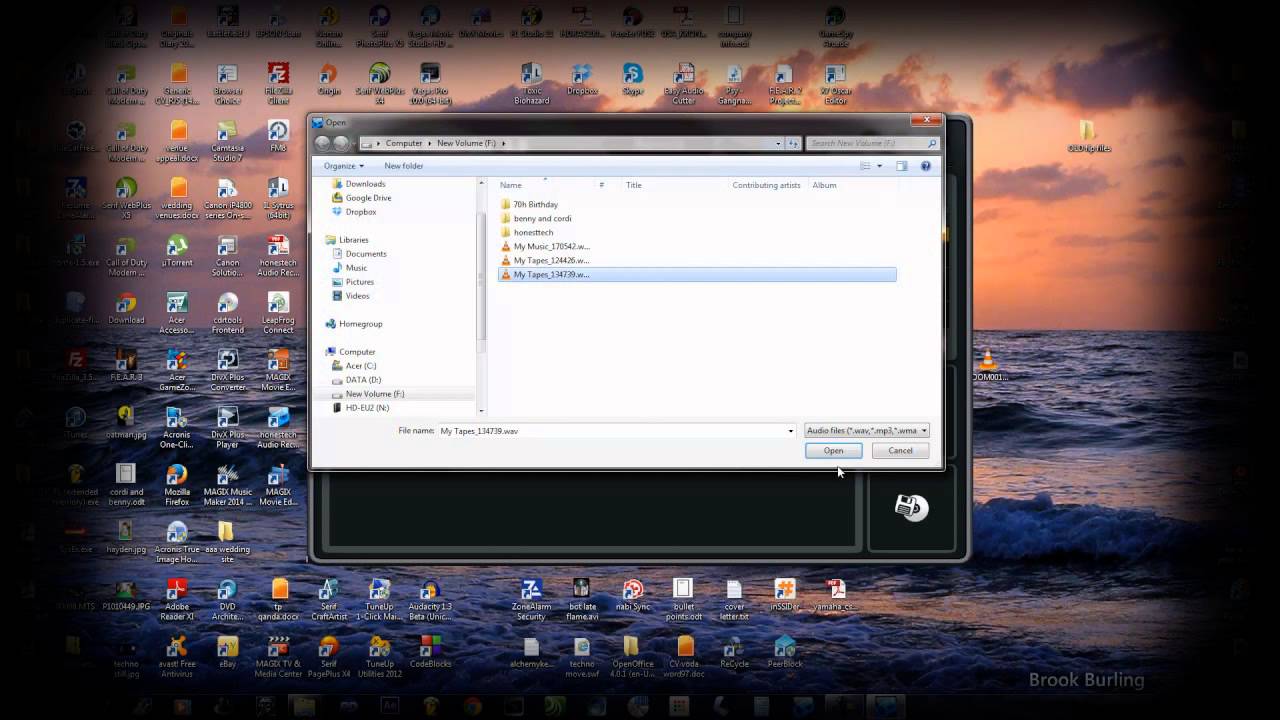Open the selected file with the Open button

pyautogui.click(x=833, y=450)
